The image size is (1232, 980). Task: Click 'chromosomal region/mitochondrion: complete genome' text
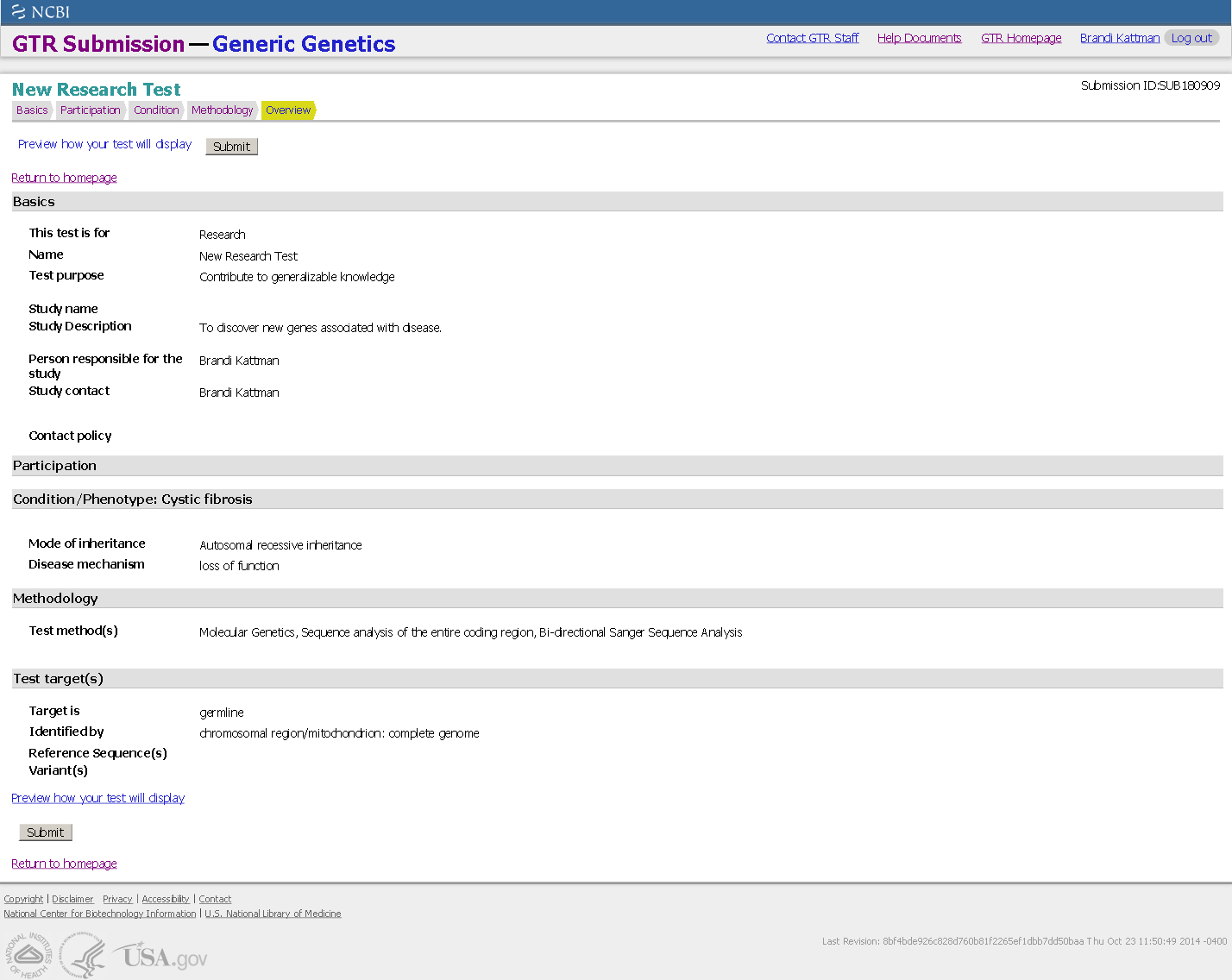point(339,733)
